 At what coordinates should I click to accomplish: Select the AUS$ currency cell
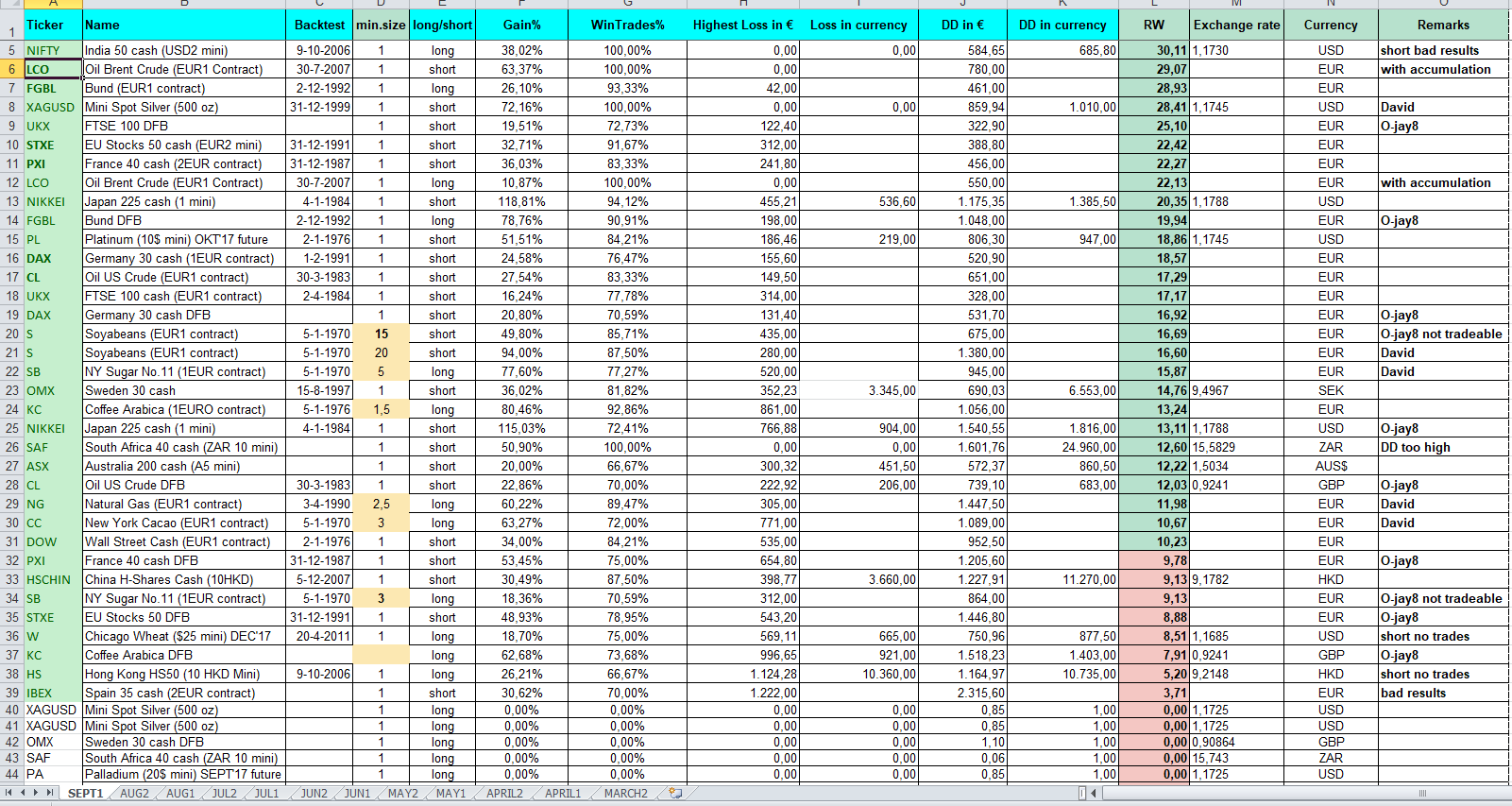[x=1331, y=466]
